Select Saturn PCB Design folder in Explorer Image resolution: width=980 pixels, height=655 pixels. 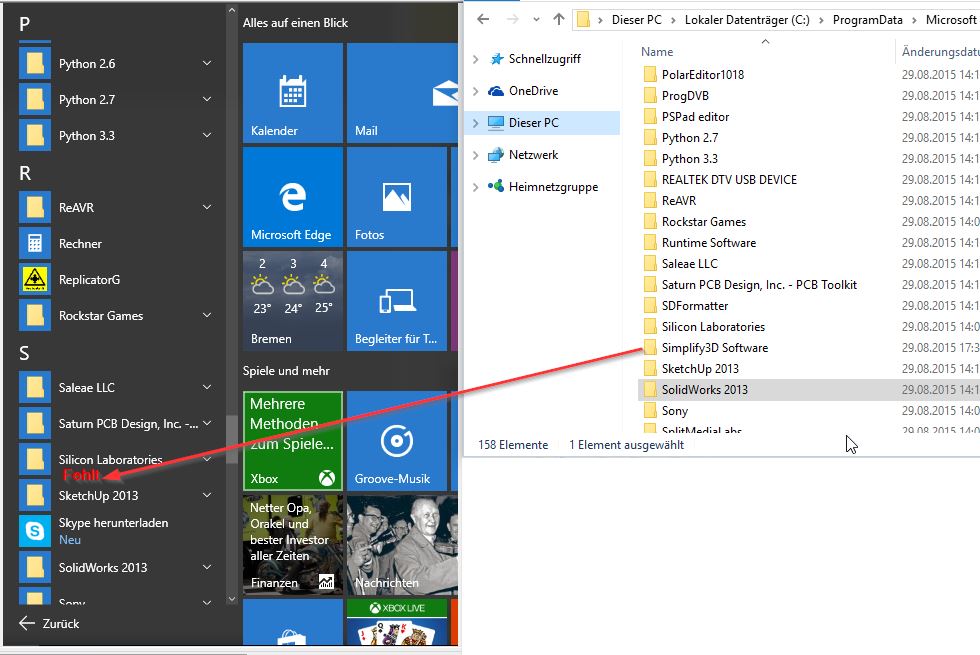tap(759, 285)
